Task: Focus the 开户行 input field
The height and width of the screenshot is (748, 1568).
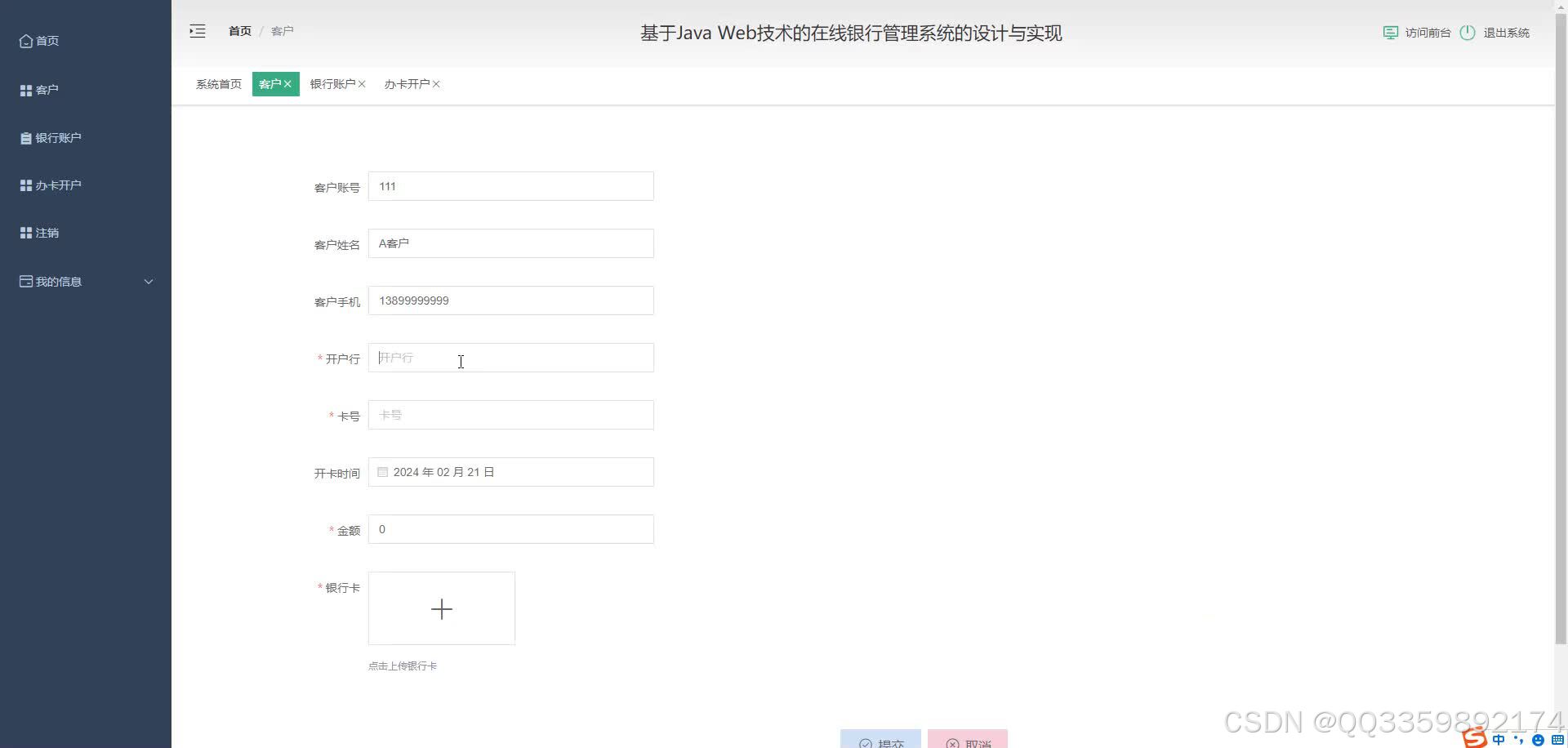Action: [511, 358]
